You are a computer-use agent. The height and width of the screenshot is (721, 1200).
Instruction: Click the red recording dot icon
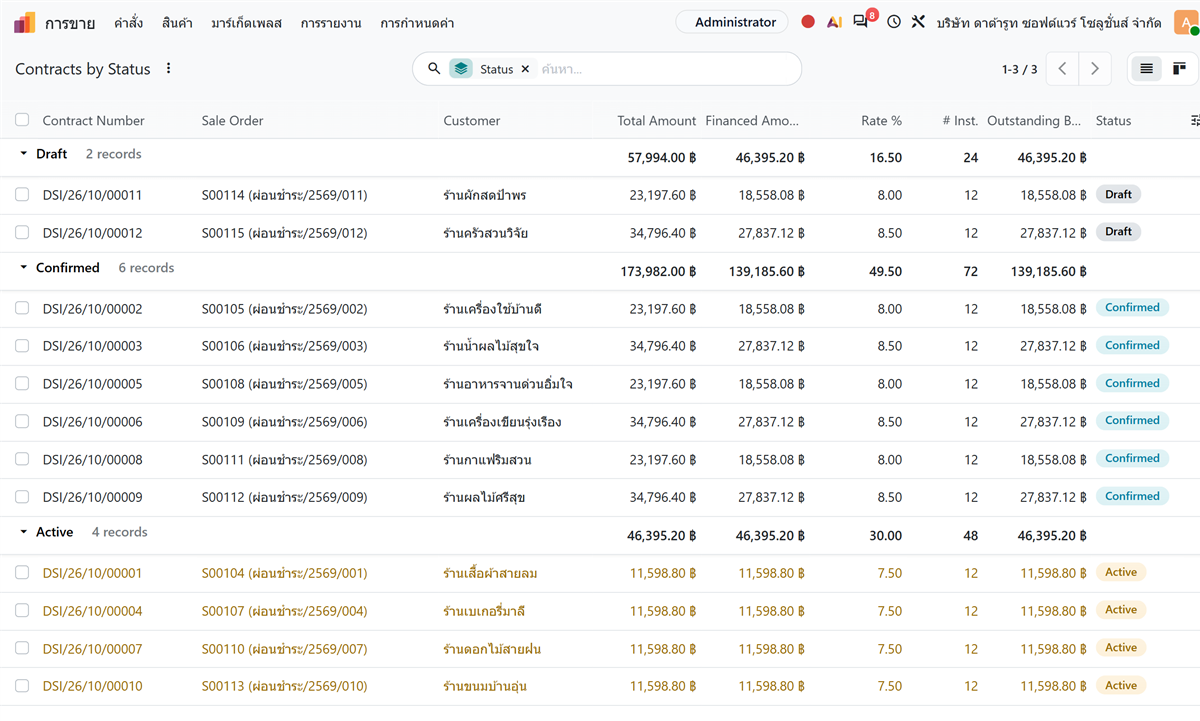(808, 22)
